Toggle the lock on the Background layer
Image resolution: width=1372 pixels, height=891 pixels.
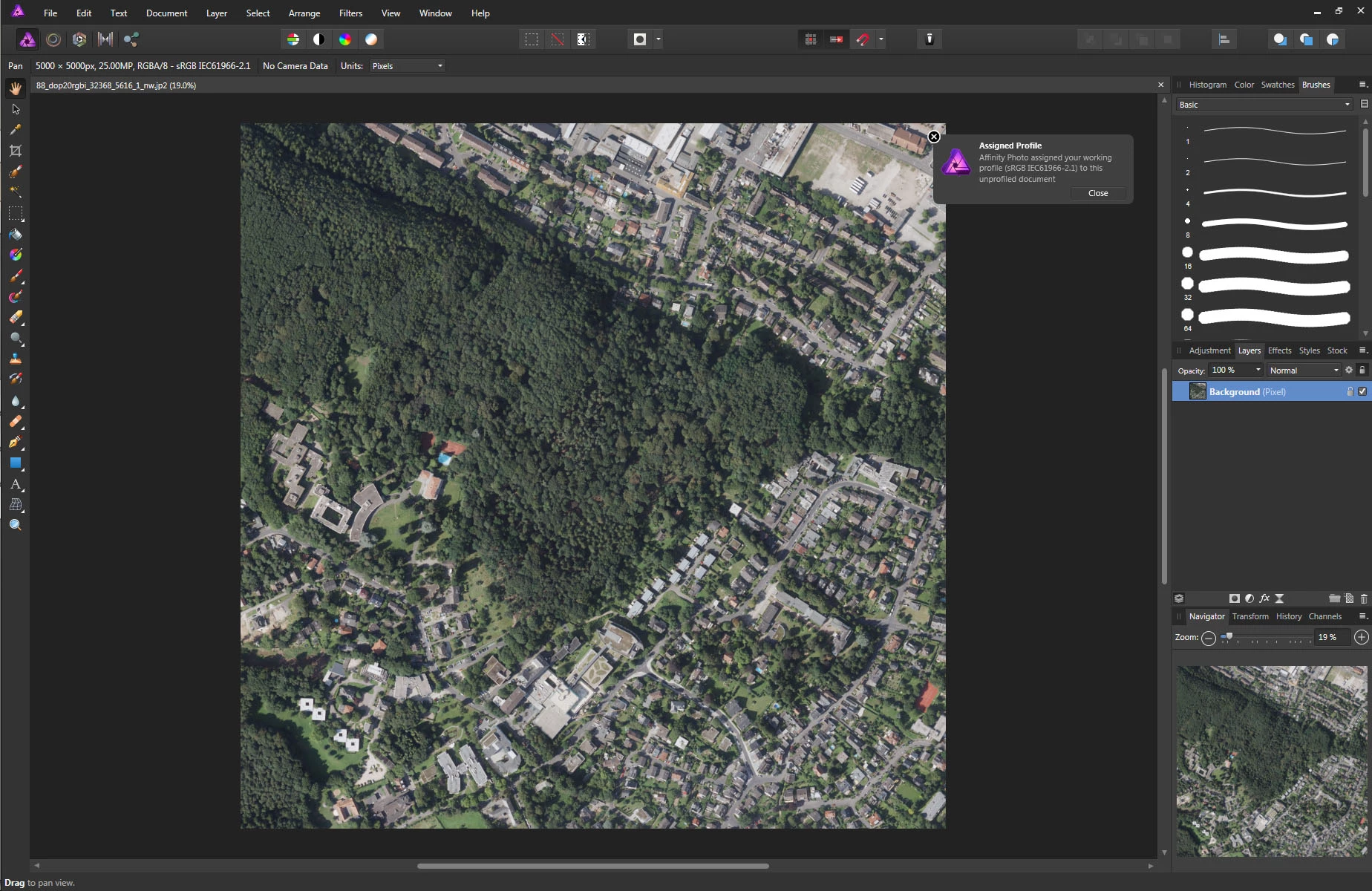[x=1350, y=391]
